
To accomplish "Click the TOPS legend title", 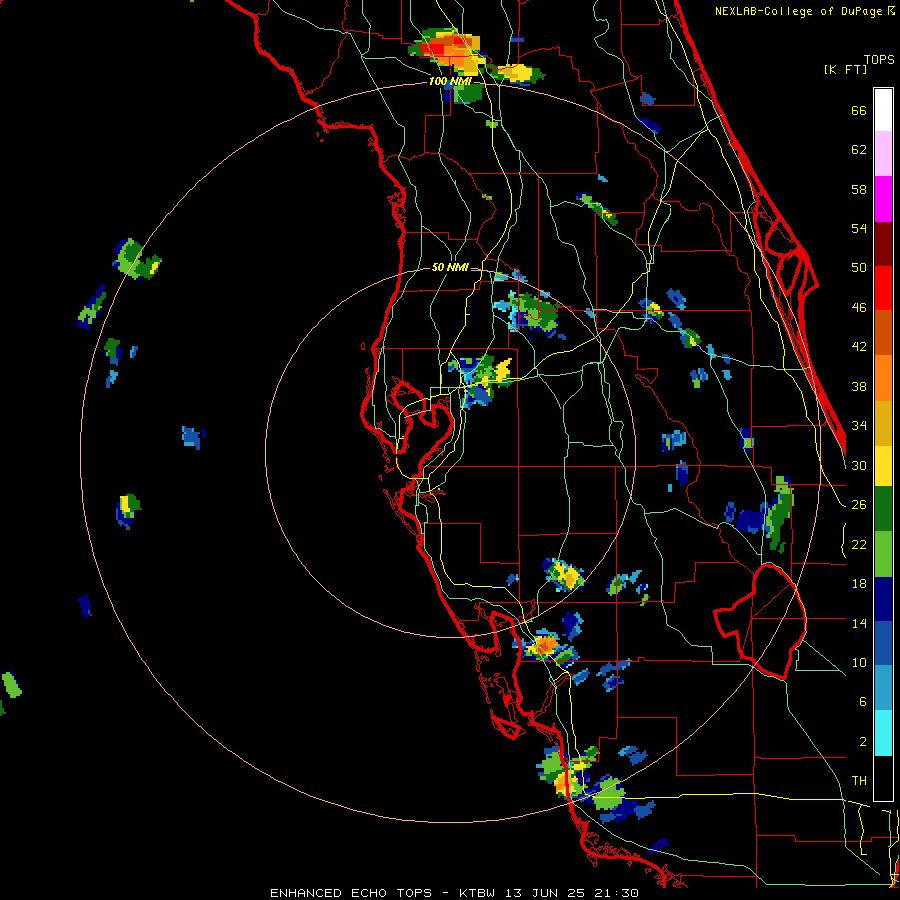I will click(879, 60).
